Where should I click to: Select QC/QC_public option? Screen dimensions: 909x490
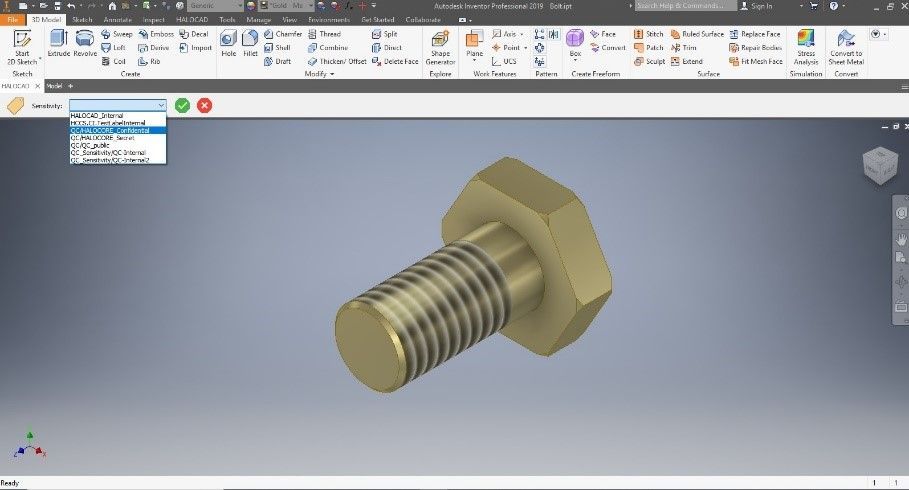(x=118, y=146)
